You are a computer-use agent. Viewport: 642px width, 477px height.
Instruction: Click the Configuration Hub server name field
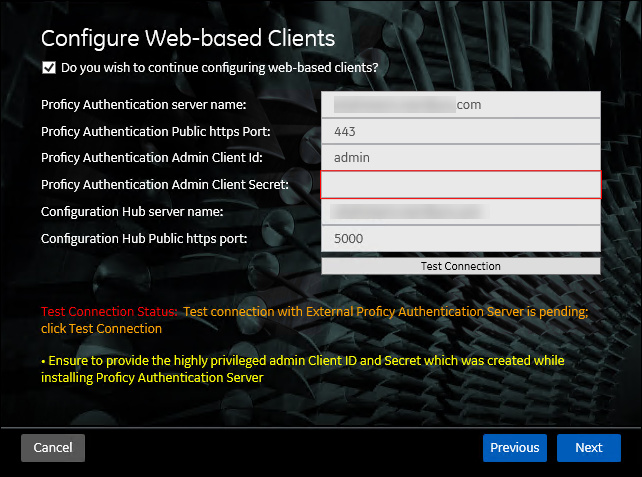[x=461, y=212]
